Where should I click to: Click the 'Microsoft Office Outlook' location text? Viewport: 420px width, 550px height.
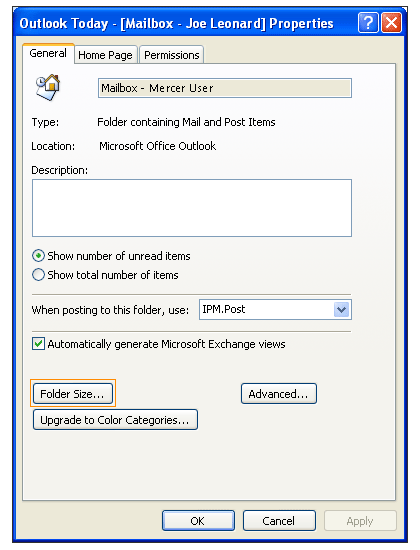[158, 146]
